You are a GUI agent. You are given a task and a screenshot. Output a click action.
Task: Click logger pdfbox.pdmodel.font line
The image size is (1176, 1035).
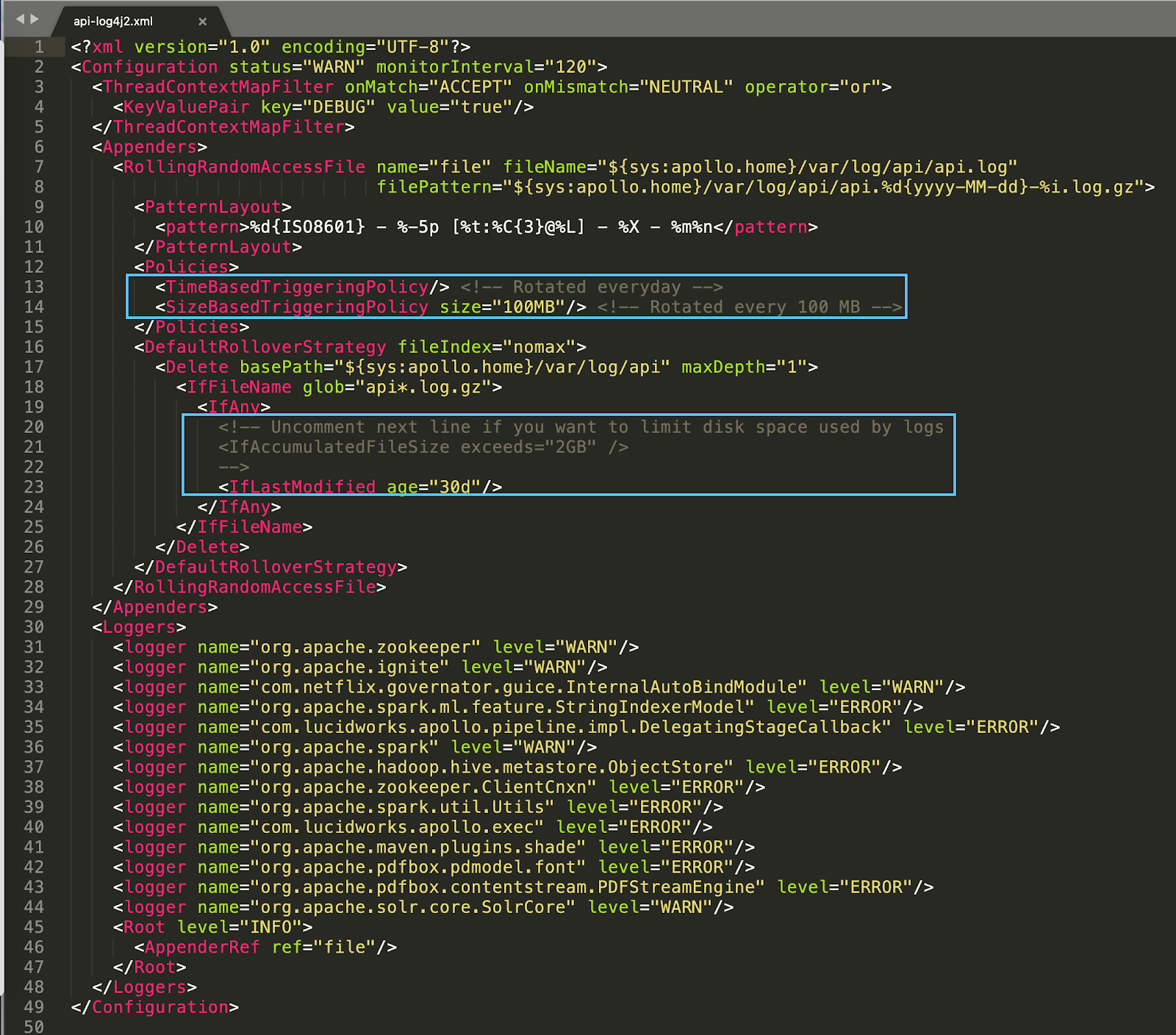pos(434,867)
